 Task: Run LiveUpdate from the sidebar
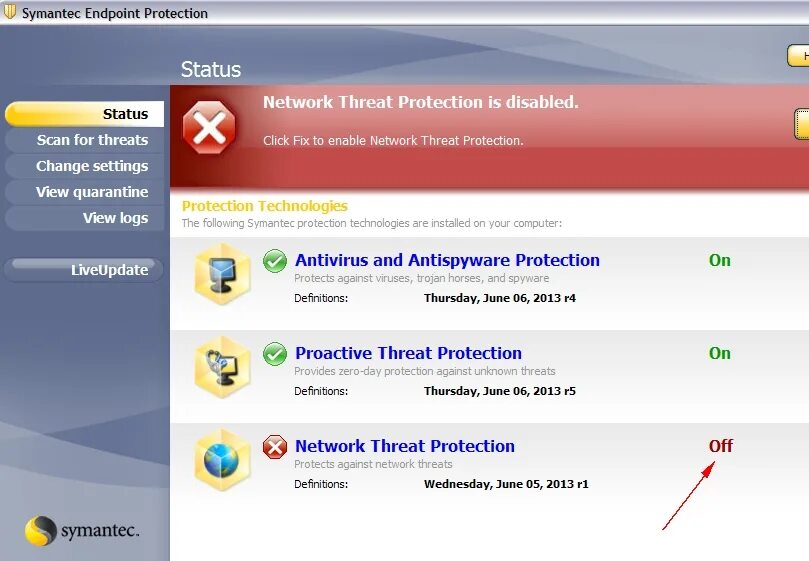coord(84,270)
